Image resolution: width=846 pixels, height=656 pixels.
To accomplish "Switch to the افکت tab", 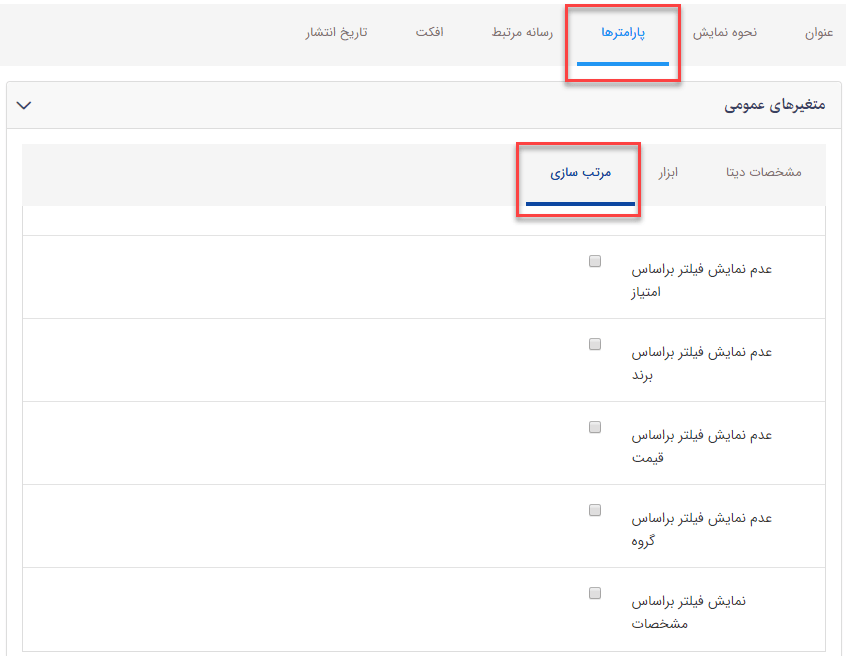I will 430,31.
